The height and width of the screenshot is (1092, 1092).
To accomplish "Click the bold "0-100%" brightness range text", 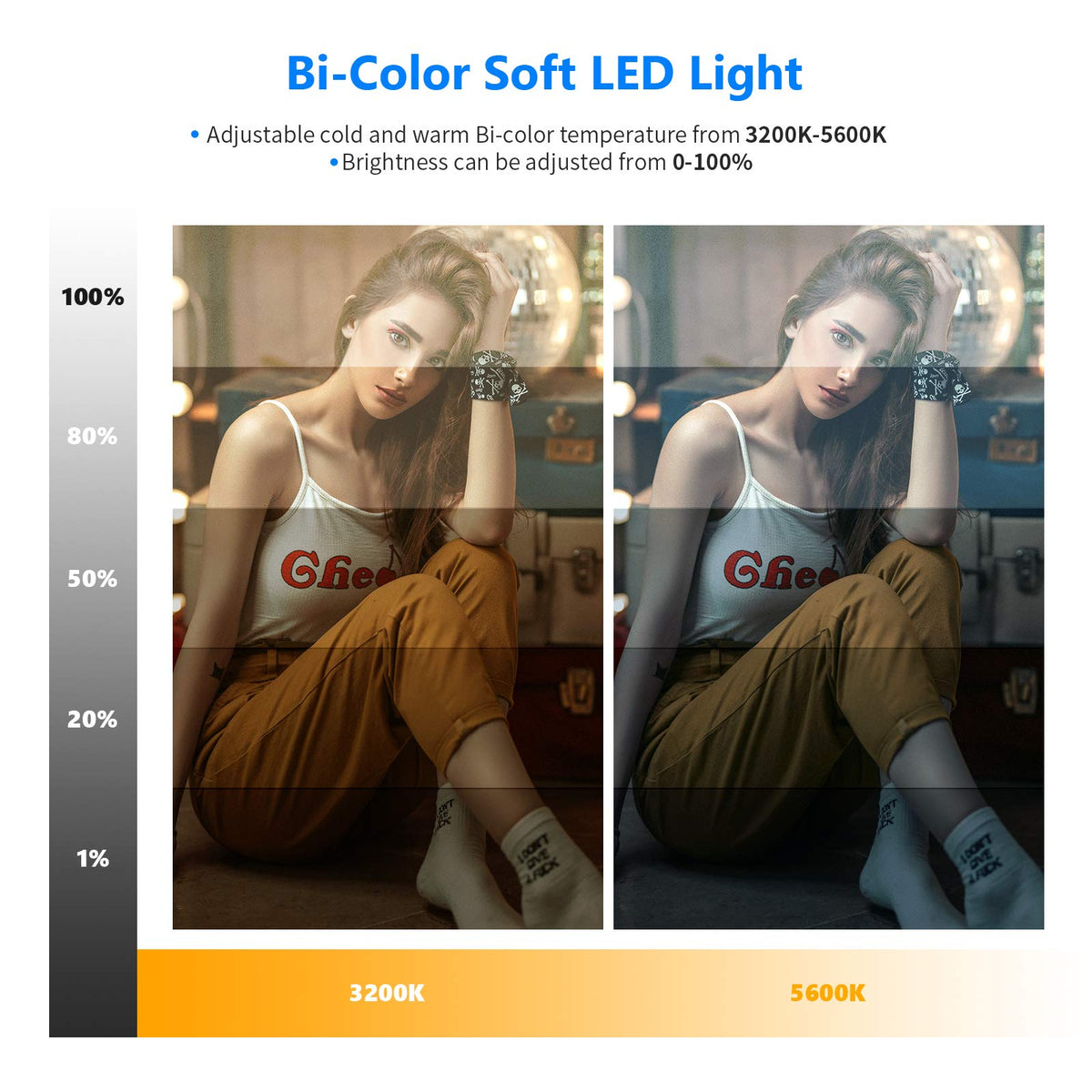I will [712, 163].
